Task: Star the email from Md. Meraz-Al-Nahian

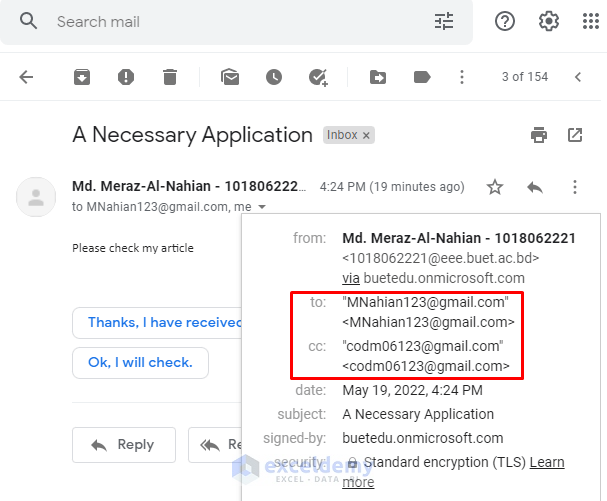Action: point(495,187)
